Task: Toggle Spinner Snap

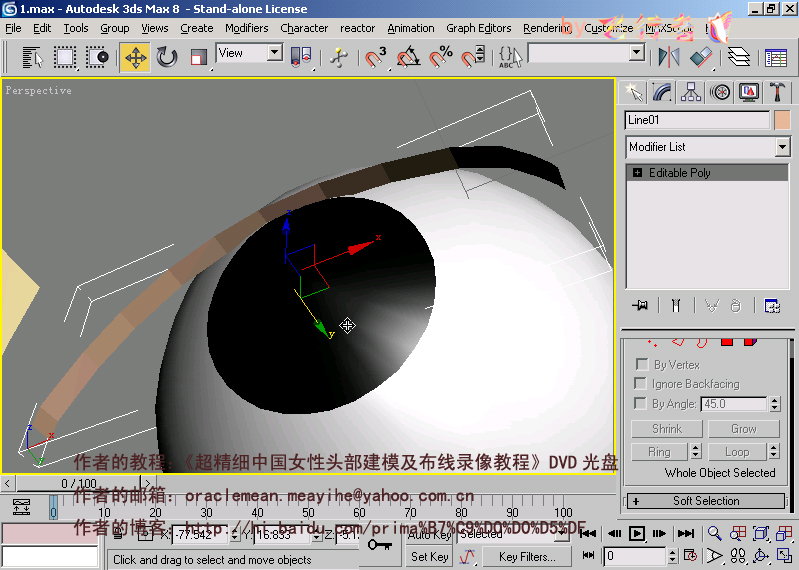Action: (473, 57)
